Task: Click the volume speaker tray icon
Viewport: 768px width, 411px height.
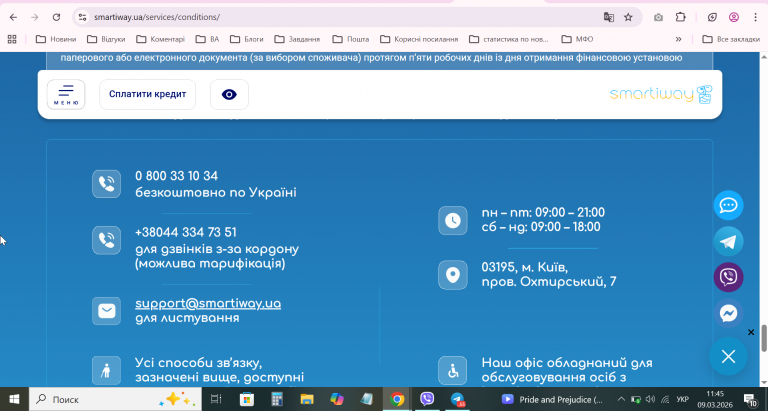Action: [650, 399]
